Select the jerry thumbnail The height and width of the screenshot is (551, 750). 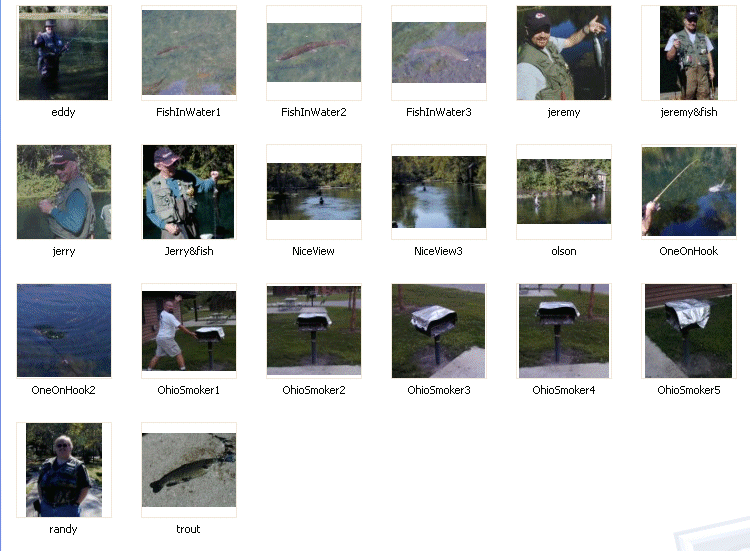tap(64, 192)
